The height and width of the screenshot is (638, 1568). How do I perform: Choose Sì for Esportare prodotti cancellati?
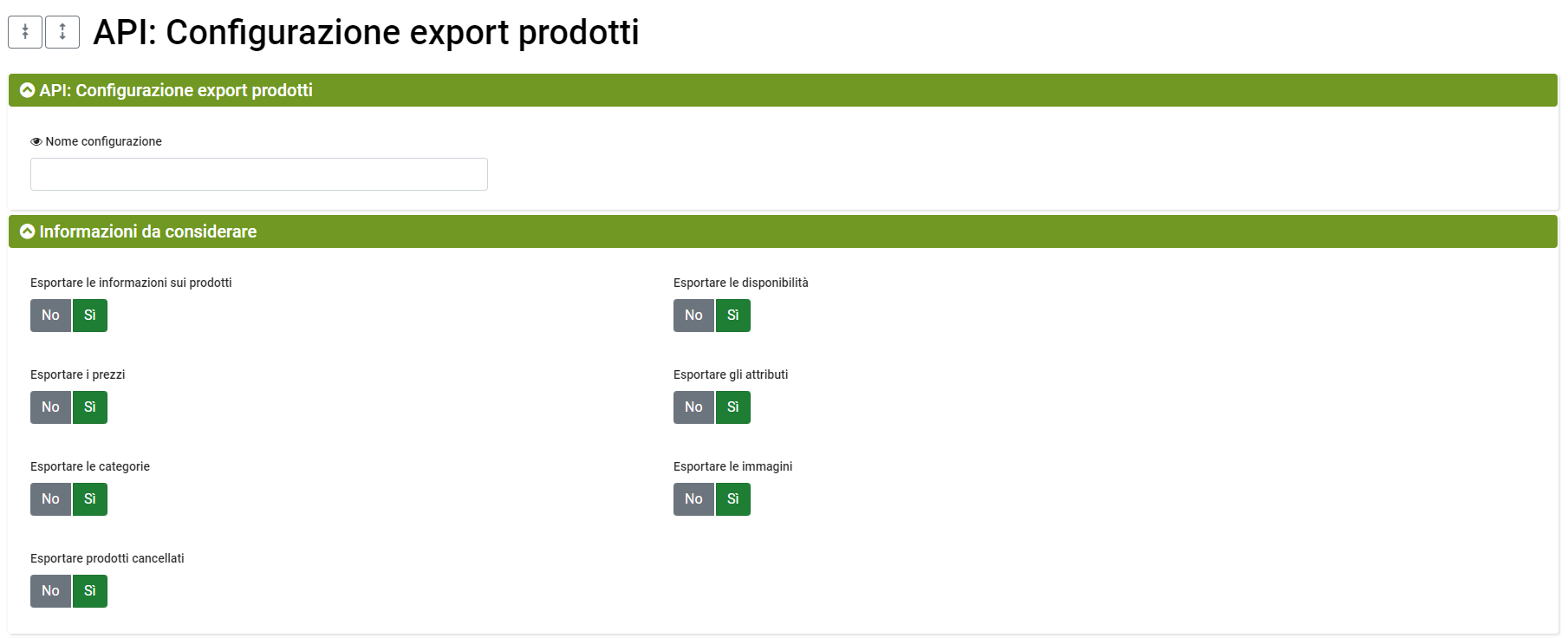pyautogui.click(x=90, y=591)
